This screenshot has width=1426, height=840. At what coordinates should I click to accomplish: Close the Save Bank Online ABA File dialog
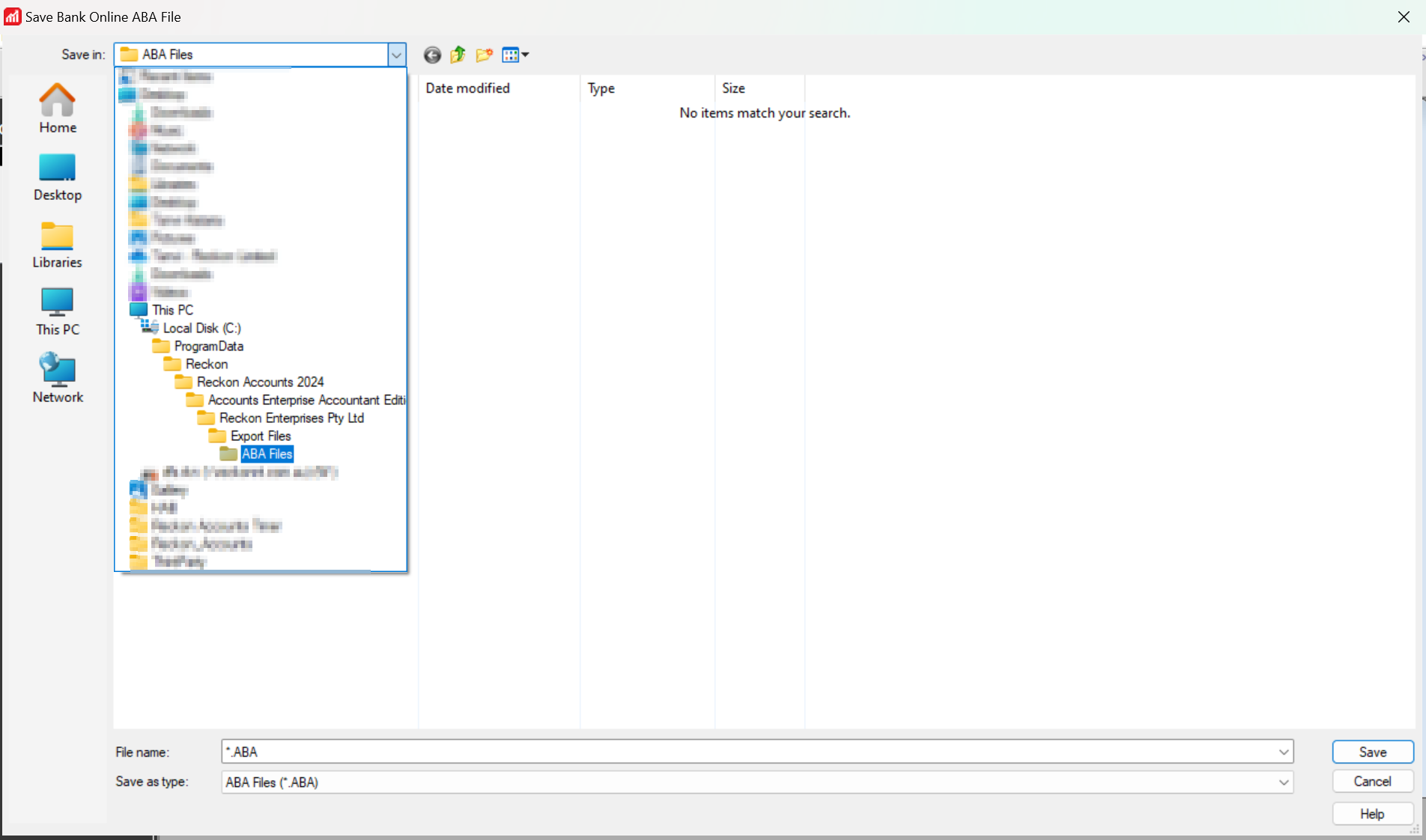tap(1404, 16)
